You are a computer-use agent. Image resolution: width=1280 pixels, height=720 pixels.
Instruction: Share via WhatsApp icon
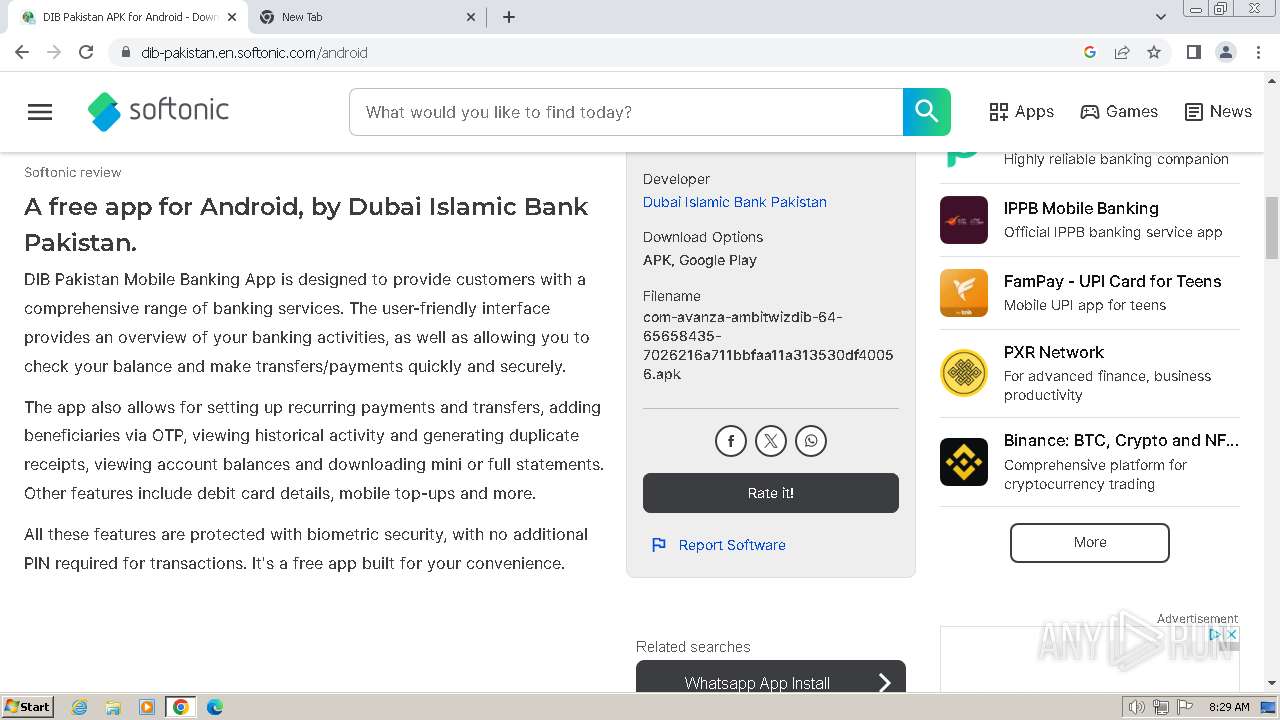click(811, 441)
